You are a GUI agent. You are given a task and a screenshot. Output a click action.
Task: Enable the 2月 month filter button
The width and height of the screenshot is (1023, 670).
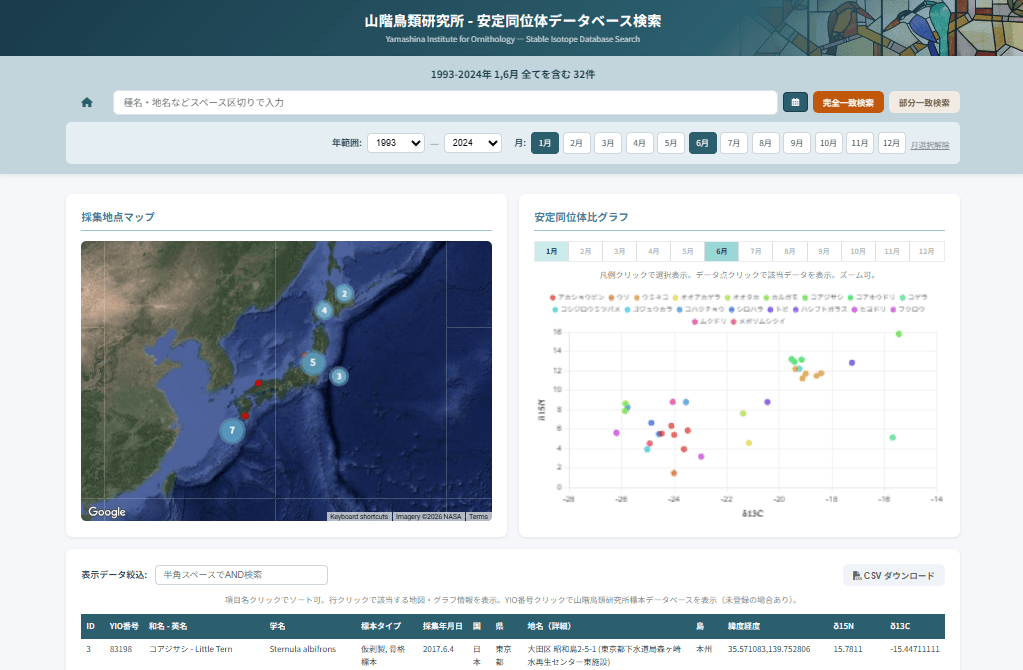tap(576, 143)
